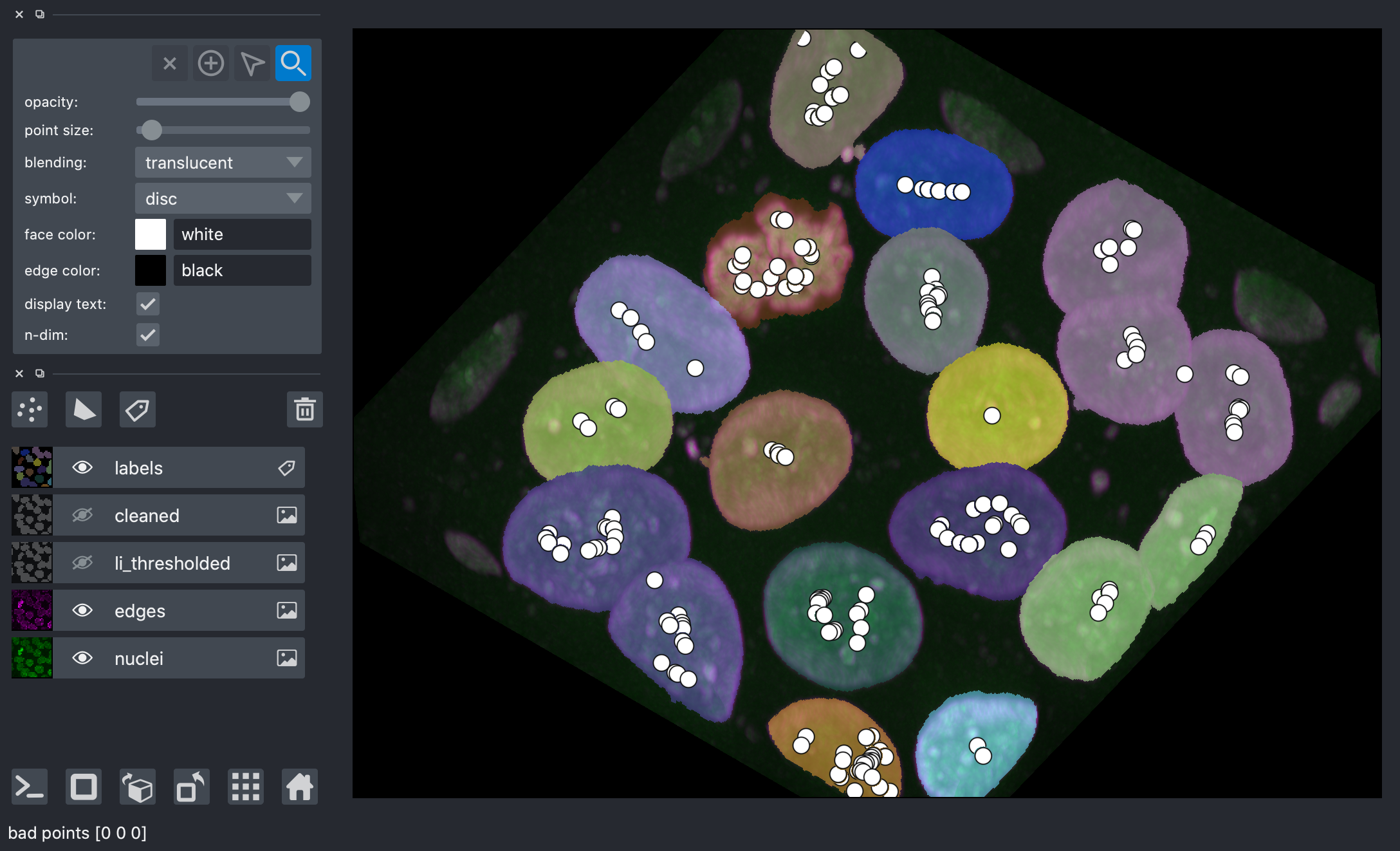Click the 'bad points [0 0 0]' status text

click(x=77, y=833)
